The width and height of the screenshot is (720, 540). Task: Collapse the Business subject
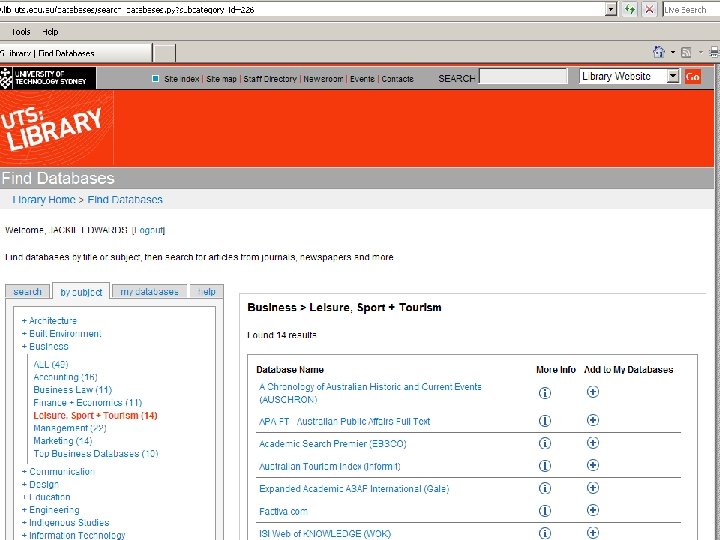tap(45, 346)
